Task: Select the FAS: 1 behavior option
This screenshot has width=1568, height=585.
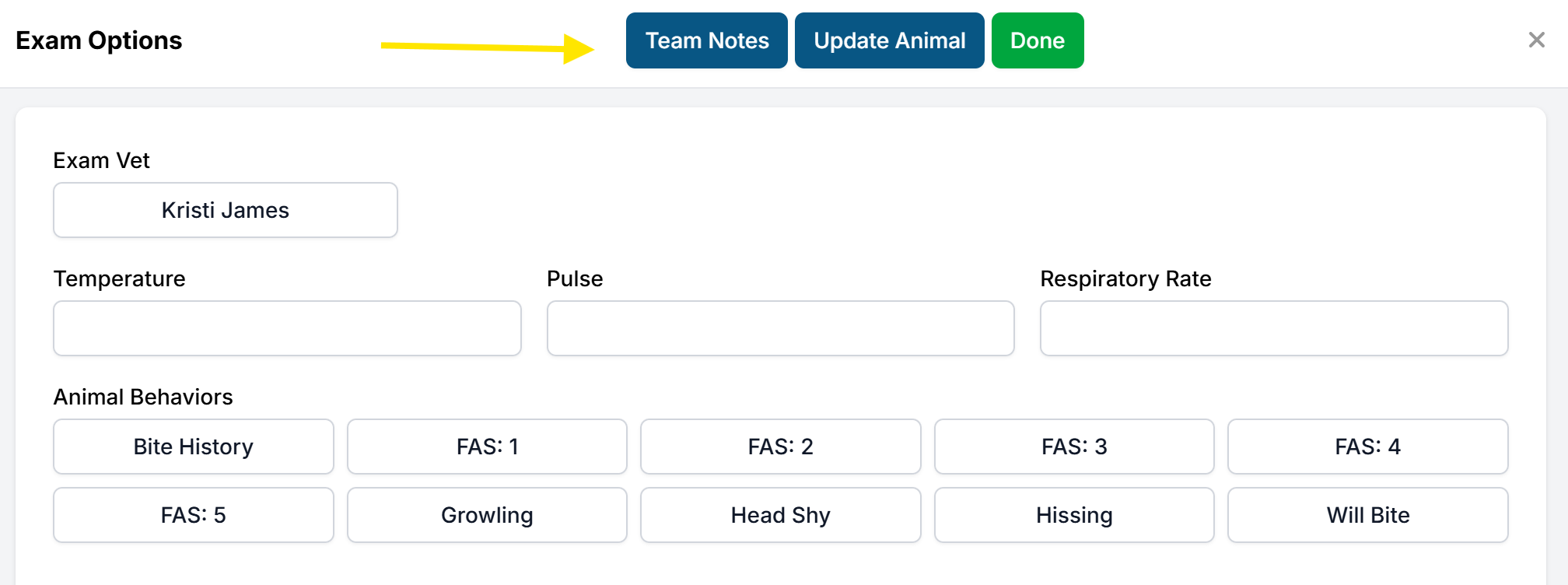Action: (x=487, y=447)
